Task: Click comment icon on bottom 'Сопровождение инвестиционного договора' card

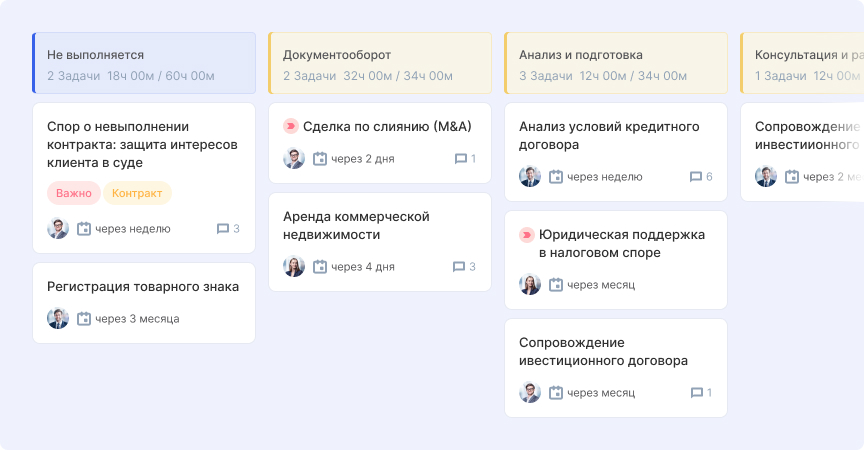Action: [x=697, y=393]
